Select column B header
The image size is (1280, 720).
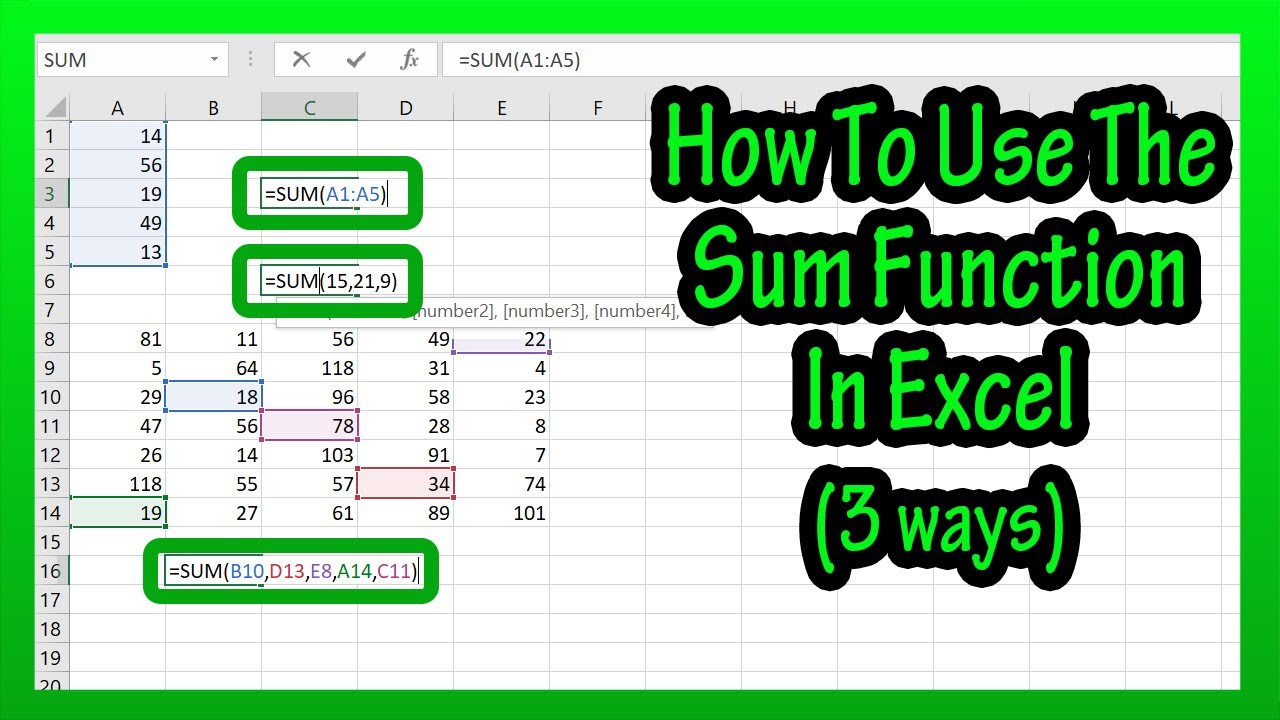click(213, 108)
